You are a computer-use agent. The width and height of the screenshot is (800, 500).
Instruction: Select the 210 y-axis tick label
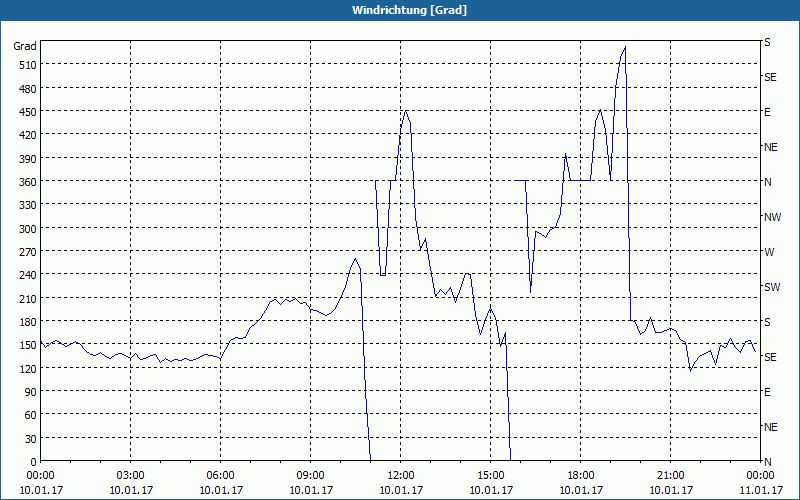28,298
